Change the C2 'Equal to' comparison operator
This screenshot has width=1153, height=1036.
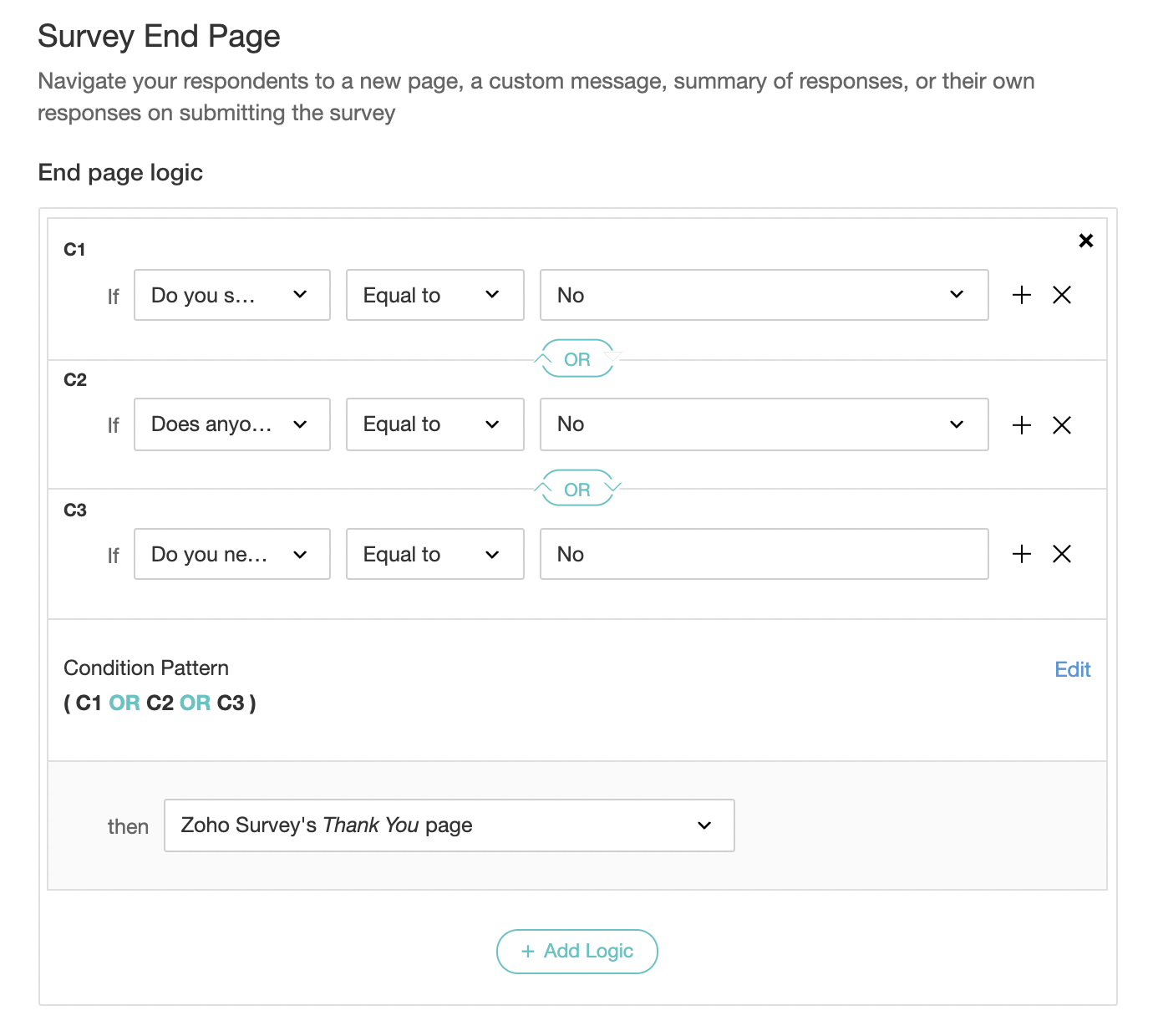434,424
